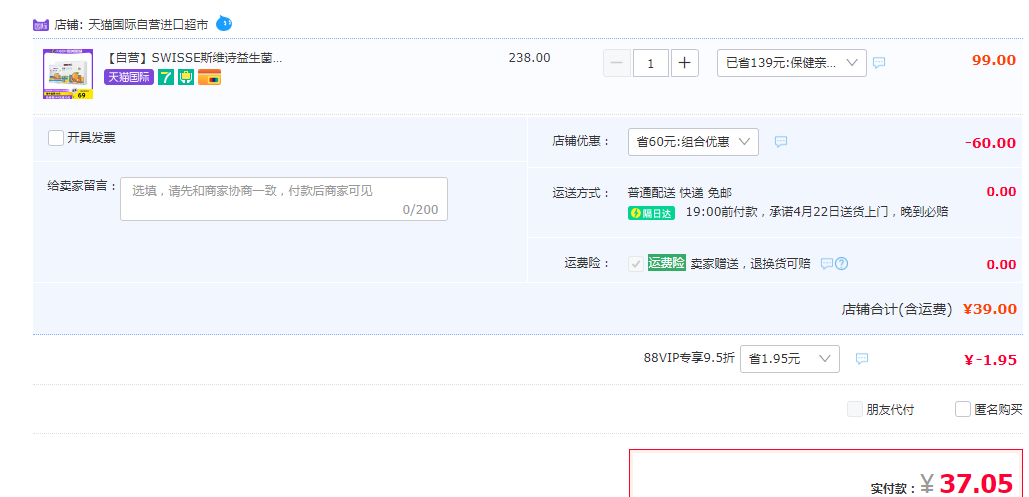Click the orange credit card icon

coord(209,77)
